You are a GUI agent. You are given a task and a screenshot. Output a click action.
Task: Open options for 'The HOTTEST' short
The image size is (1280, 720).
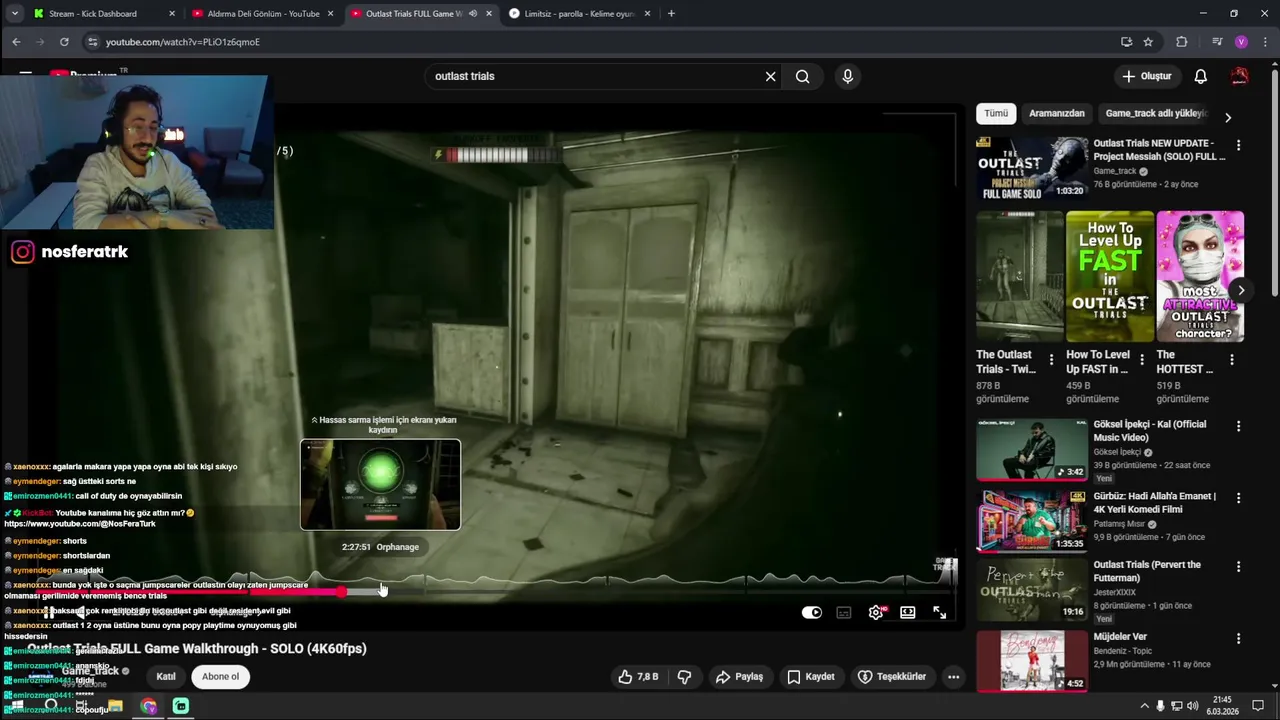click(1231, 360)
